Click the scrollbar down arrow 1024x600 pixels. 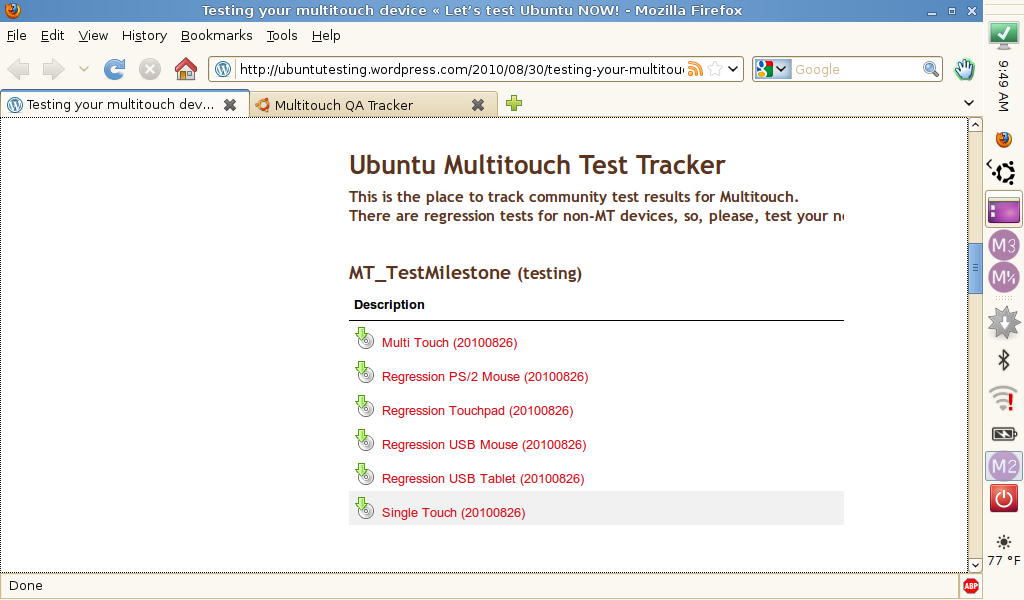975,565
